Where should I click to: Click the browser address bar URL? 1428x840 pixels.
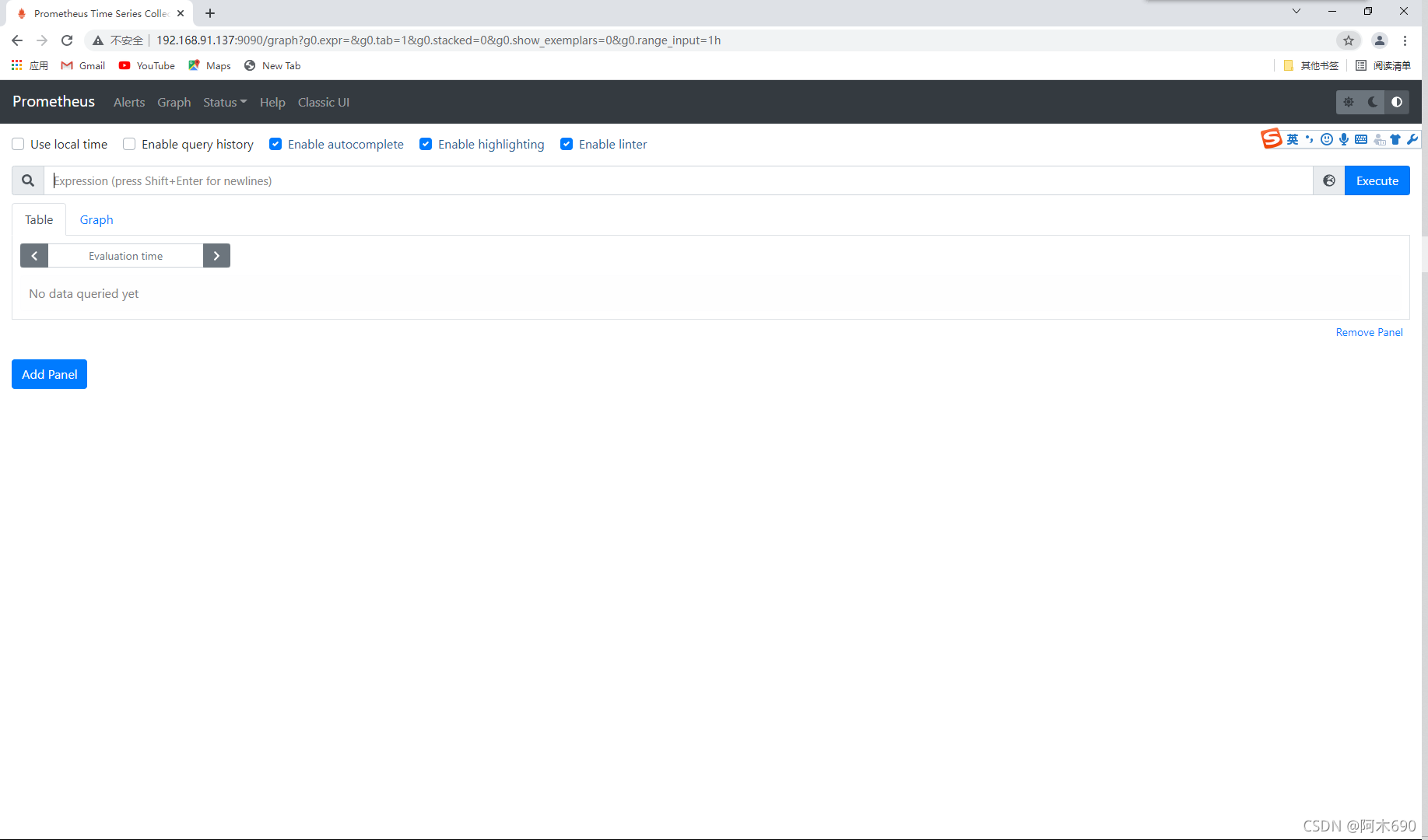pyautogui.click(x=438, y=40)
